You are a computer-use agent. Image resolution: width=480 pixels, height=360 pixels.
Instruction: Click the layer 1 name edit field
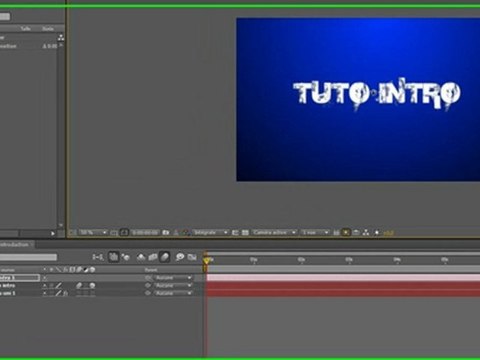click(20, 278)
